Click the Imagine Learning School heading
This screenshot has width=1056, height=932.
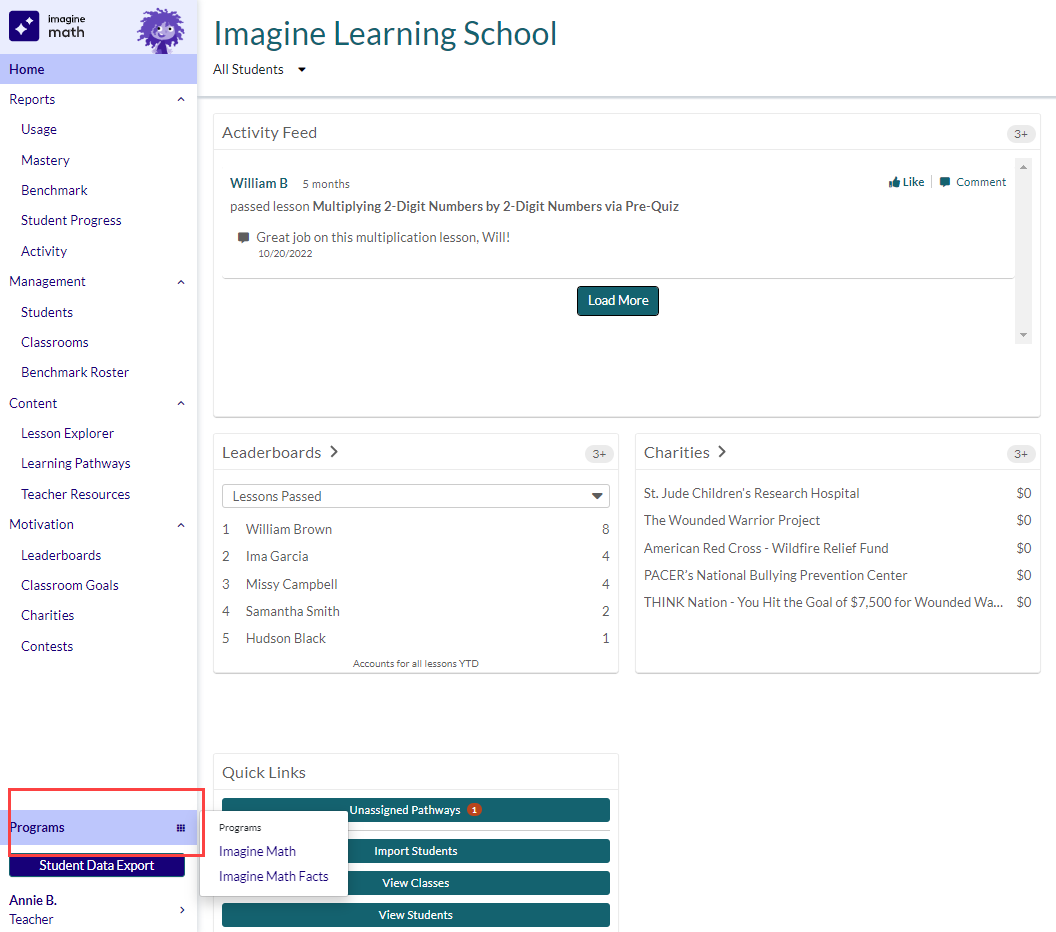[385, 34]
